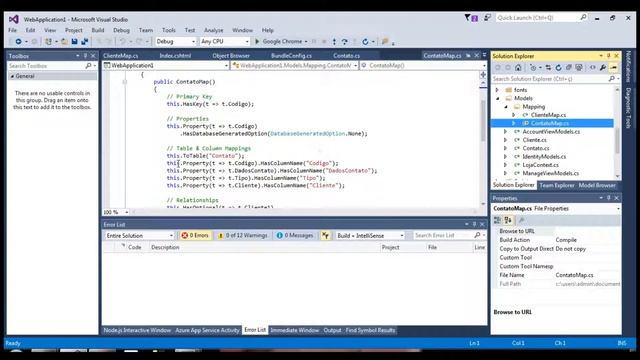Open the Build menu

[x=98, y=30]
